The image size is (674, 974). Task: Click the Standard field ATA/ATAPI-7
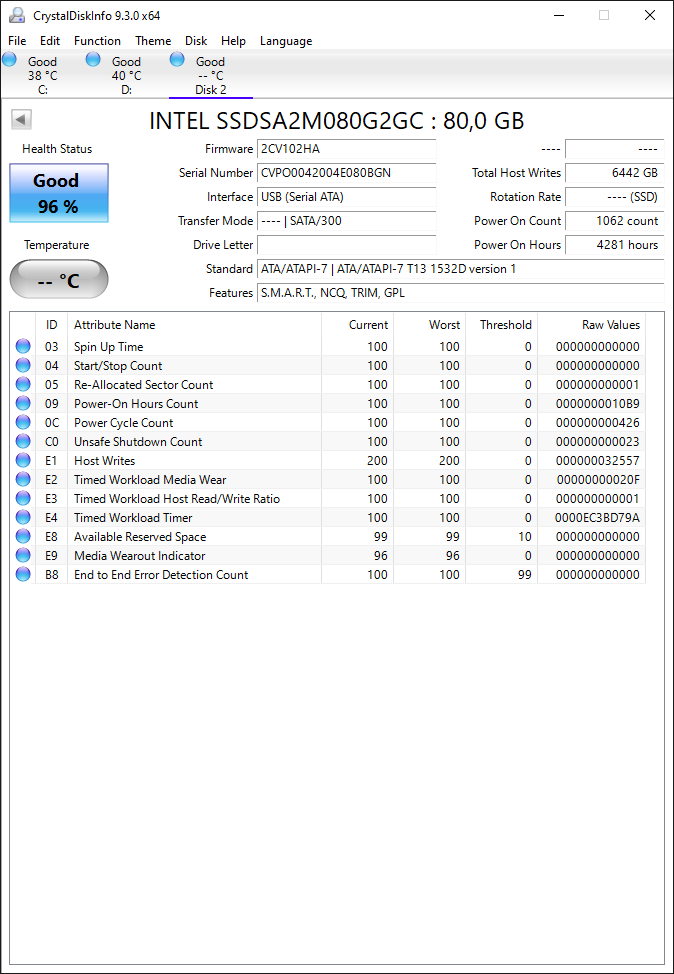point(461,269)
